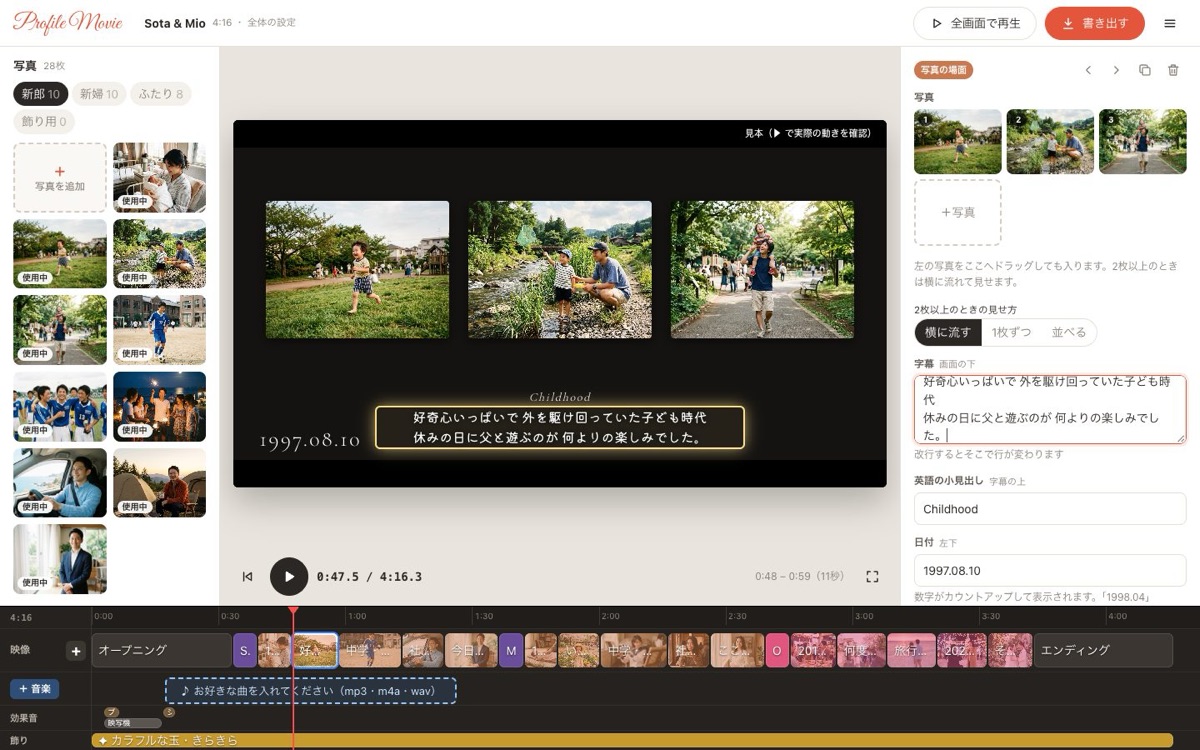Delete the current scene with trash icon
The image size is (1200, 750).
tap(1174, 70)
